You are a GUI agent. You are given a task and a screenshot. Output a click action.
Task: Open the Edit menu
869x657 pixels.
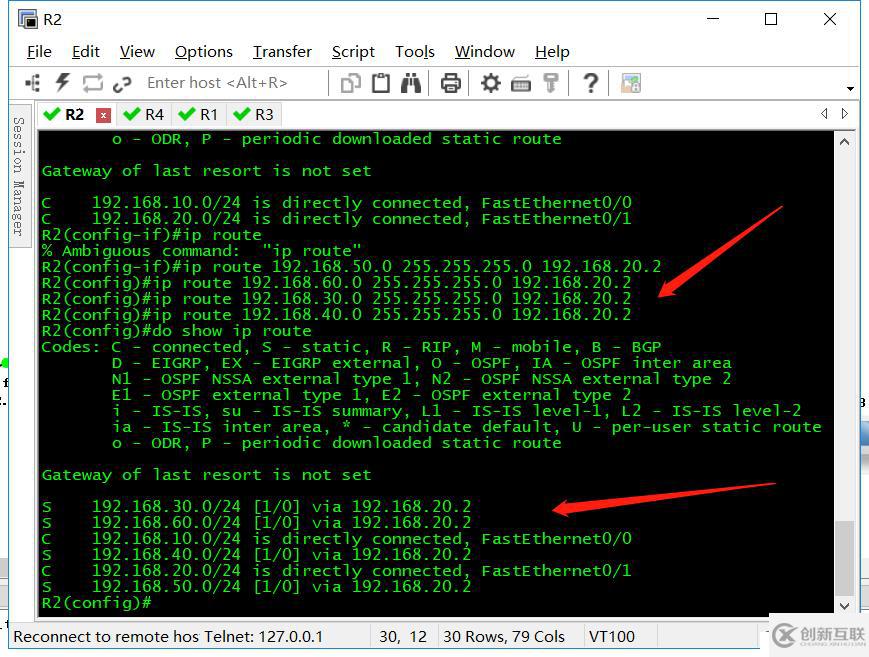point(86,52)
